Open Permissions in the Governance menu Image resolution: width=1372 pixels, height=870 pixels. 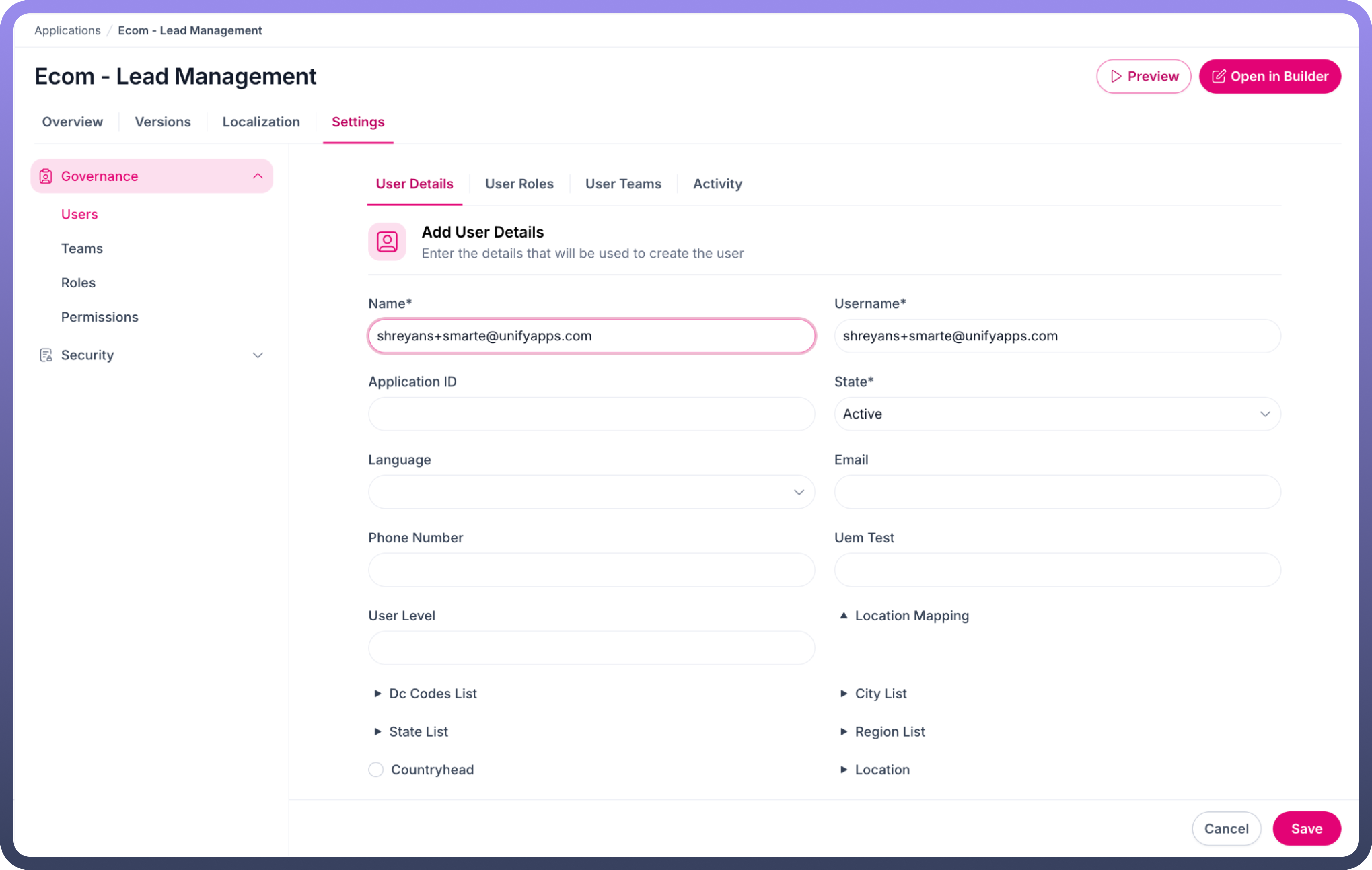(x=100, y=317)
